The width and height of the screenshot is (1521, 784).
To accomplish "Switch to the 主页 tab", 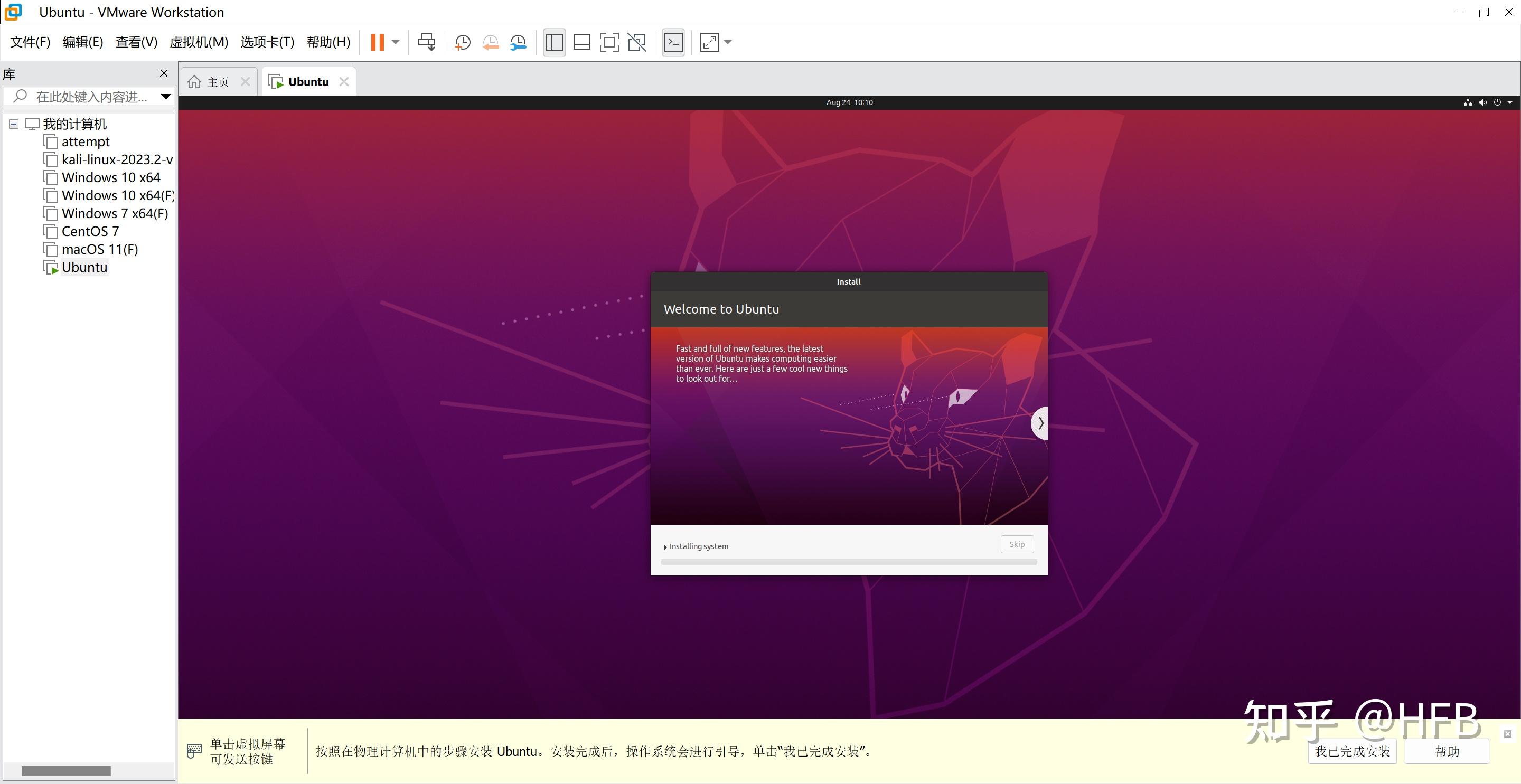I will pos(218,82).
